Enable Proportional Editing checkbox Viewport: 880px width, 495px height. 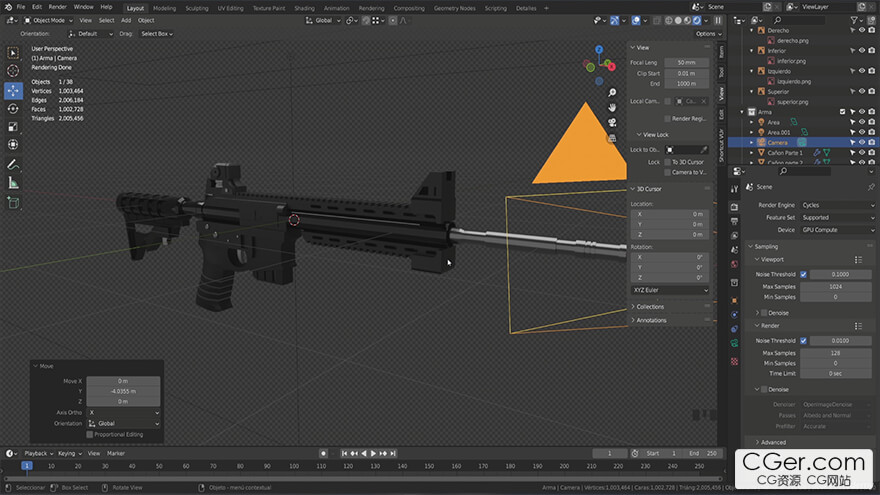point(90,434)
